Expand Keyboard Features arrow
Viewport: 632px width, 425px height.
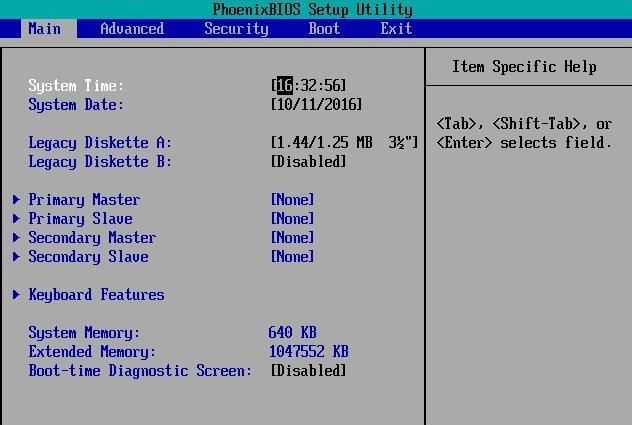pos(16,295)
